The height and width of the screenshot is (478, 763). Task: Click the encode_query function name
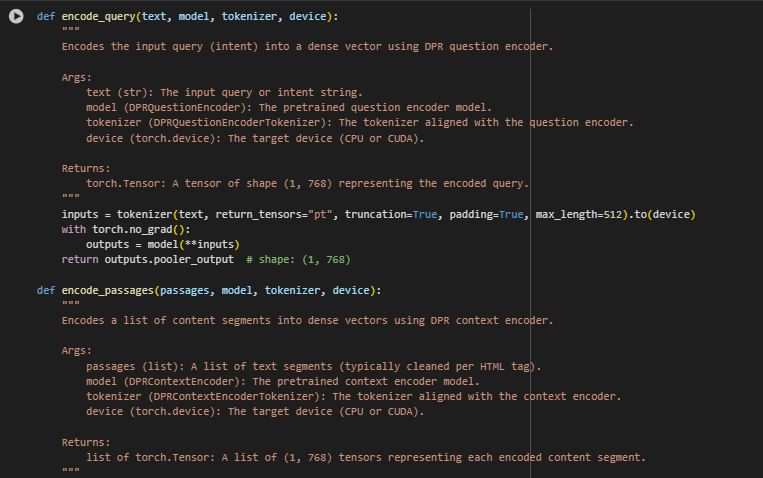[x=98, y=17]
